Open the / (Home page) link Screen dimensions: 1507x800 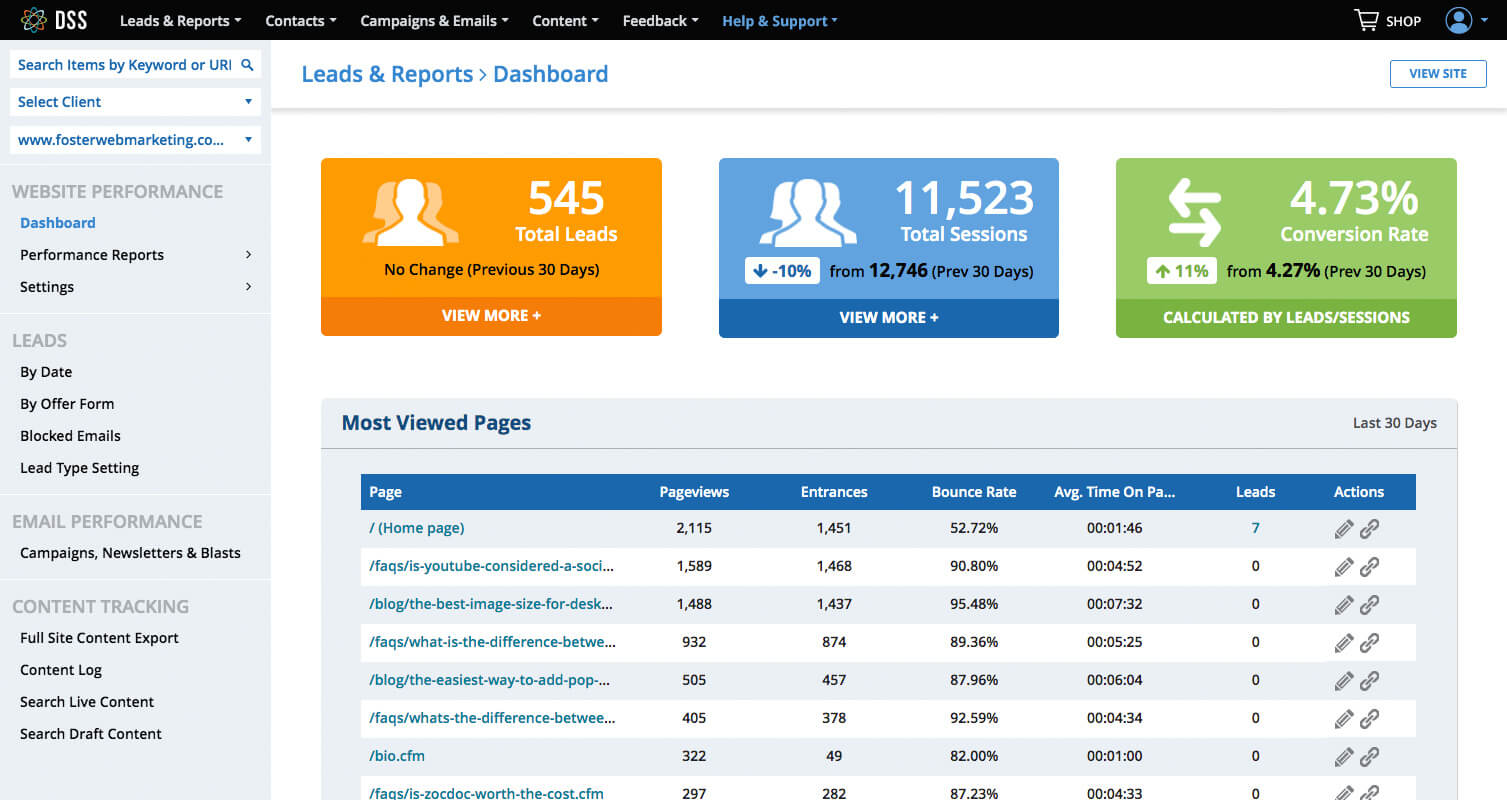click(417, 528)
